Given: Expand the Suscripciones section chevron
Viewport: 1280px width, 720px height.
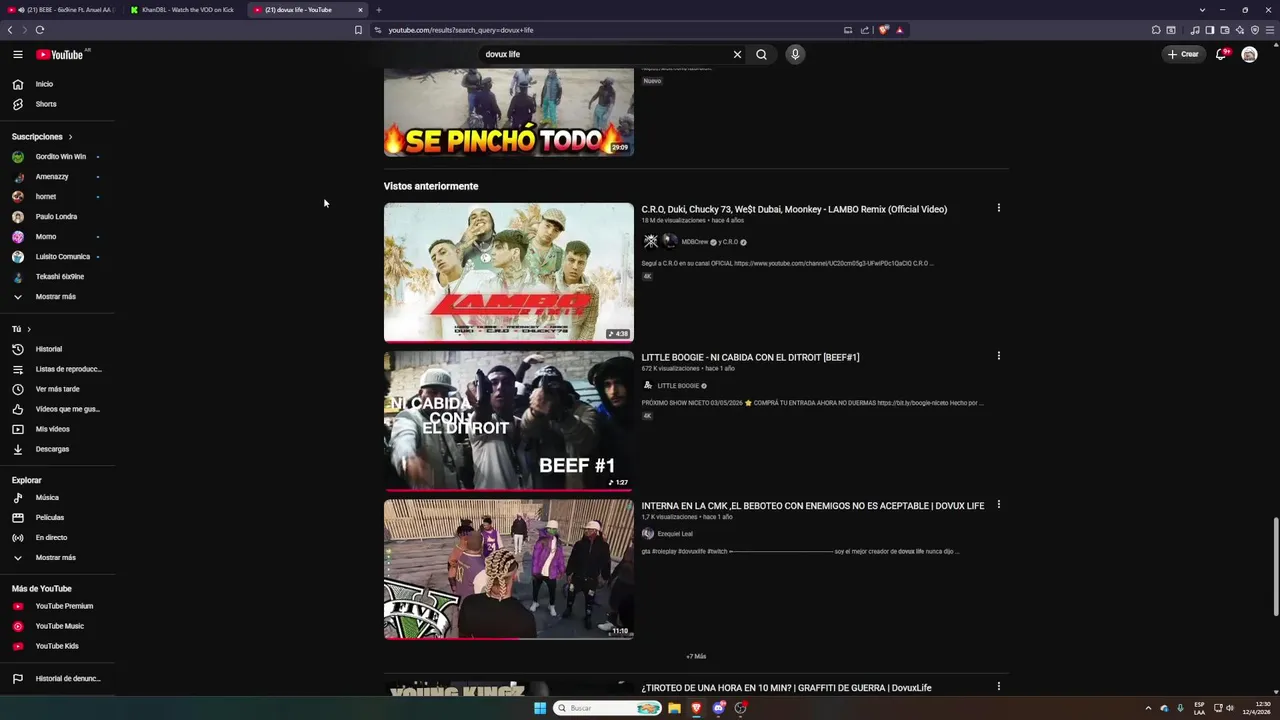Looking at the screenshot, I should point(70,137).
